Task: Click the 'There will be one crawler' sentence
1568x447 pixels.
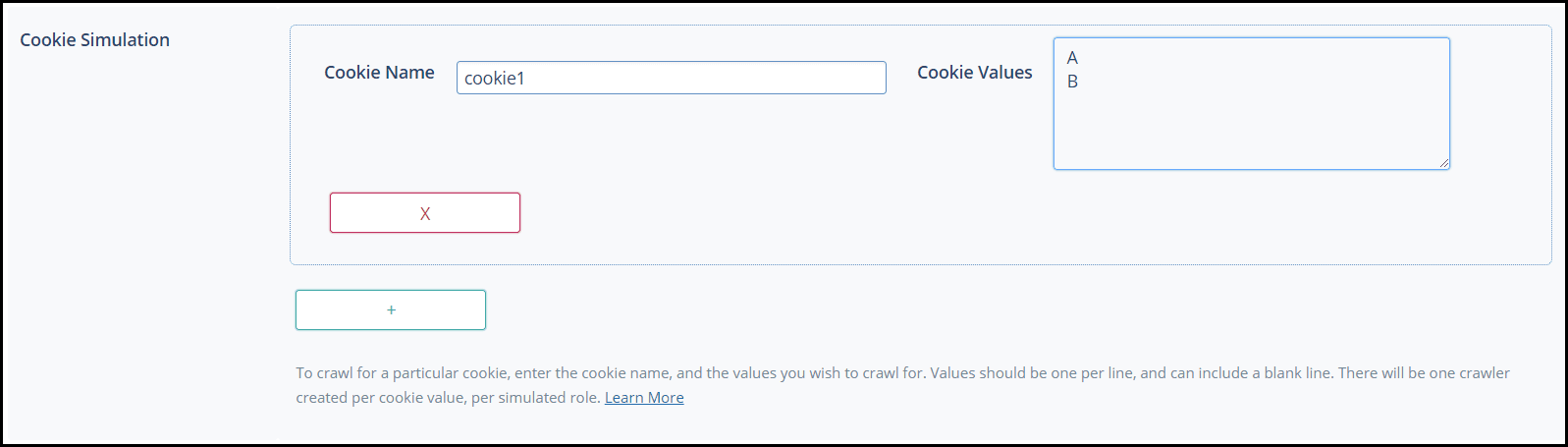Action: tap(1424, 373)
